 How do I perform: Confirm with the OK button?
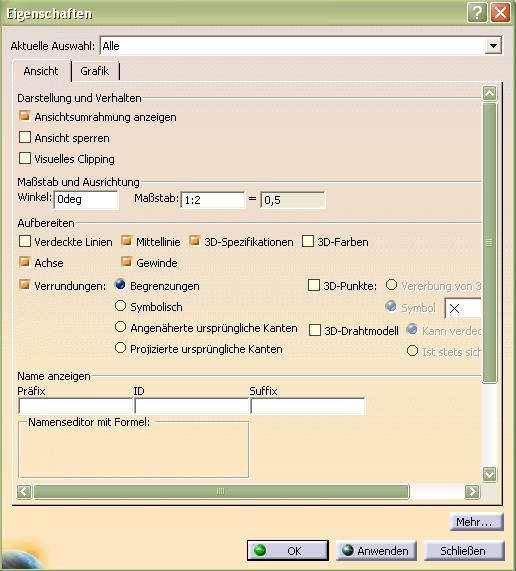[x=288, y=550]
